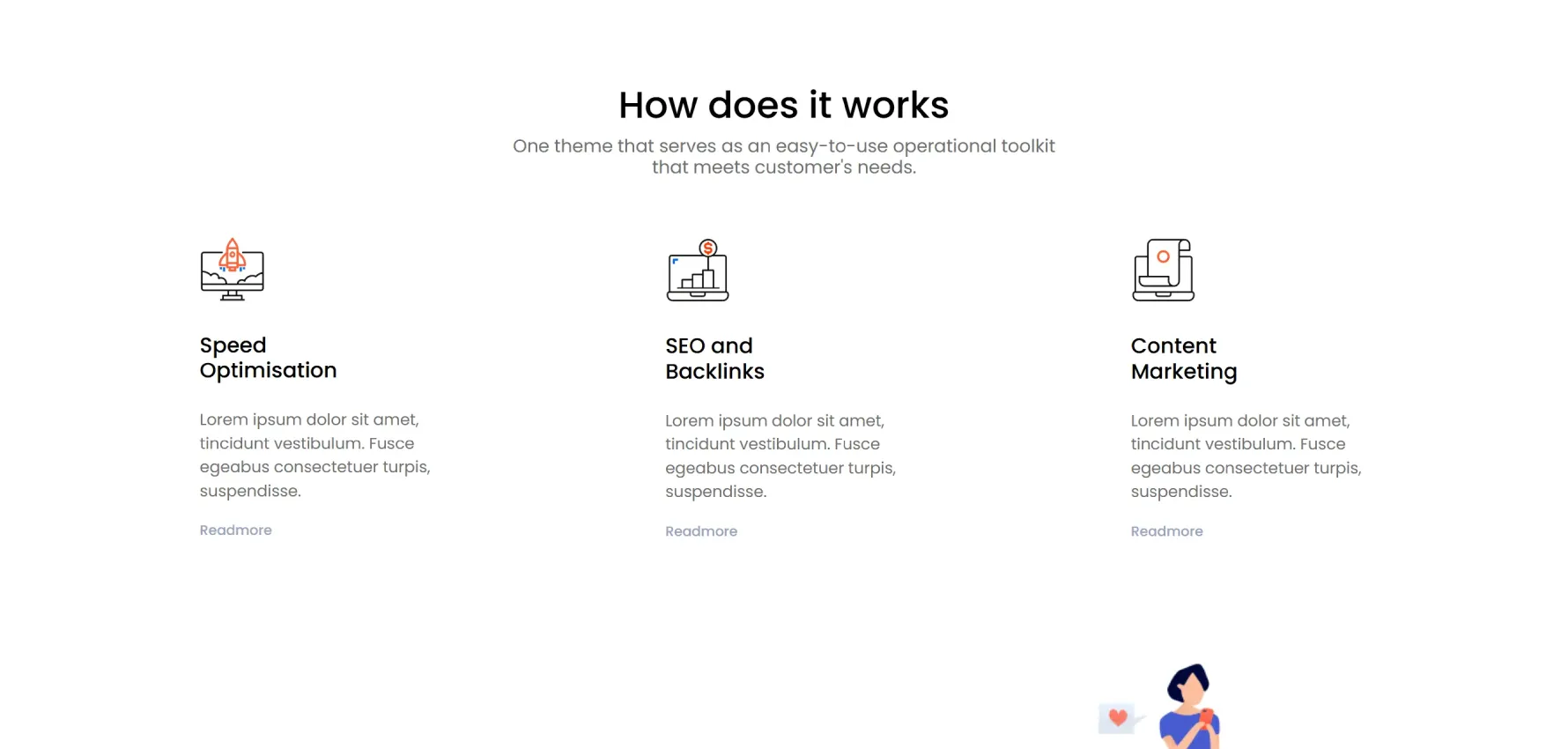This screenshot has height=749, width=1568.
Task: Click the Speed Optimisation heading
Action: click(268, 358)
